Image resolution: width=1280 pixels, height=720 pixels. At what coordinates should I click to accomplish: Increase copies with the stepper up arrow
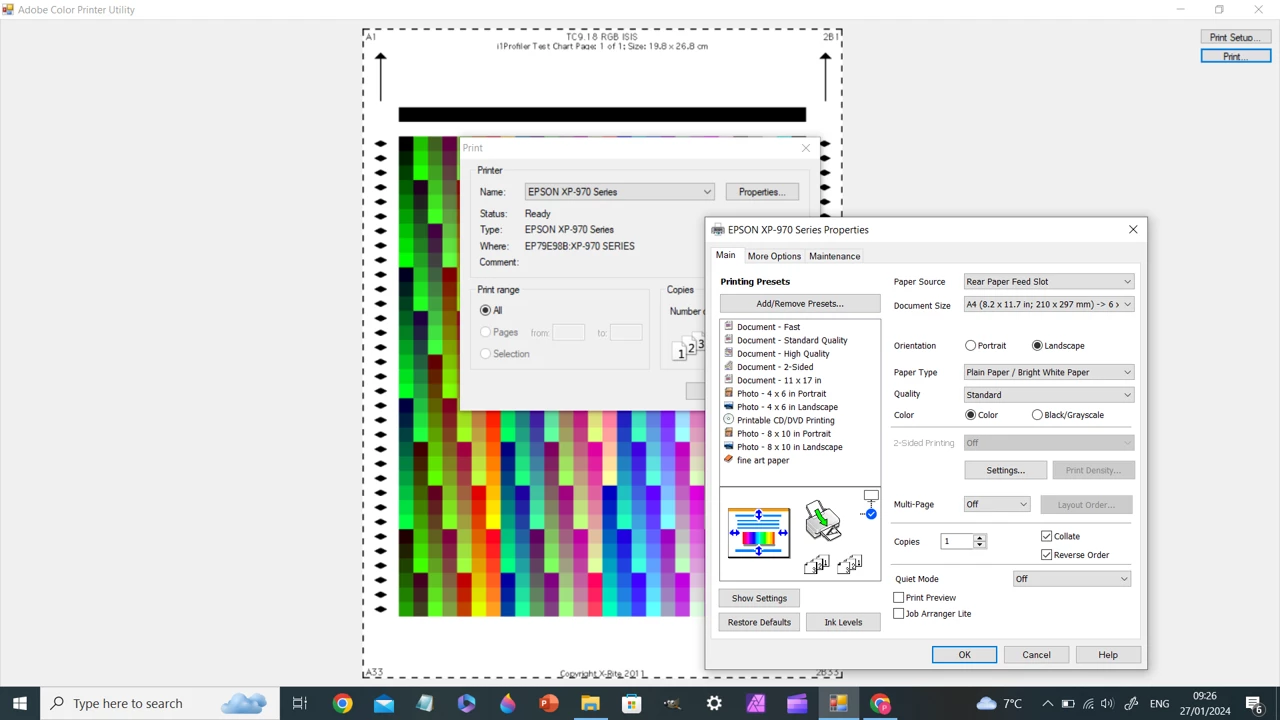[x=980, y=538]
